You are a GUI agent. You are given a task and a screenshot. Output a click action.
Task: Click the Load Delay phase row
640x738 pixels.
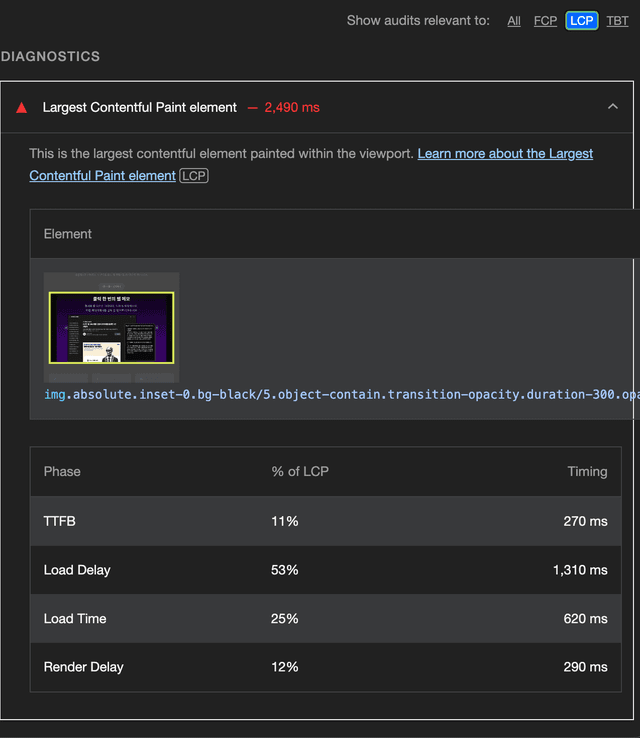click(x=326, y=570)
